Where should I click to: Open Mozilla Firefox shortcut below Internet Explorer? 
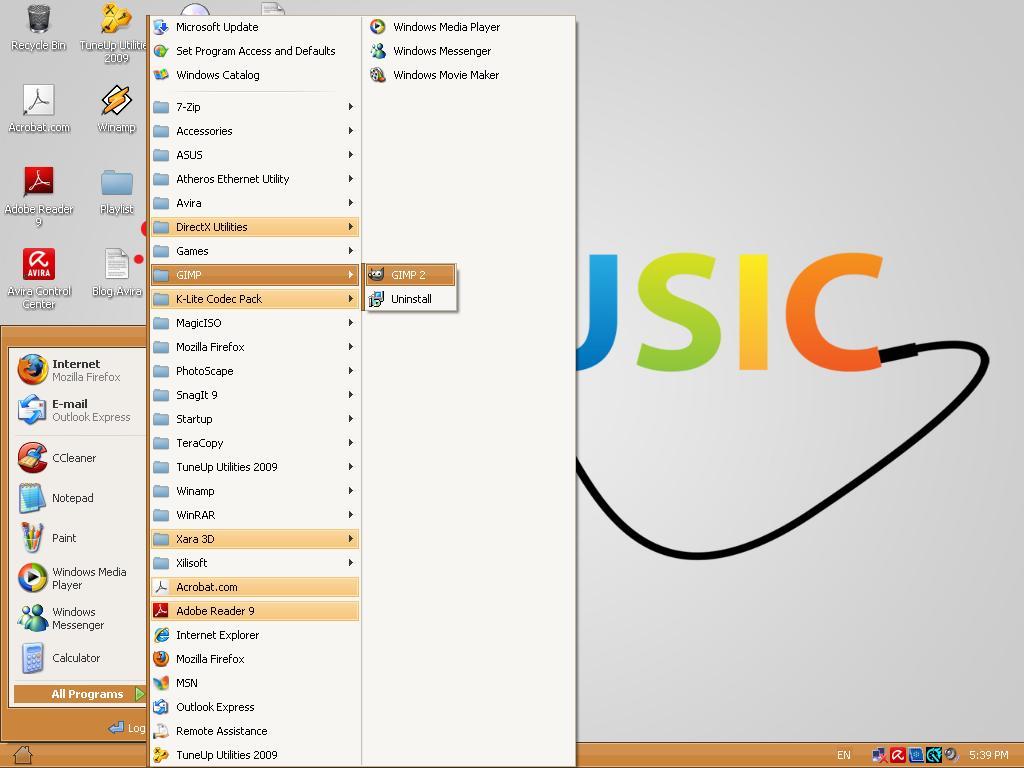click(x=255, y=659)
